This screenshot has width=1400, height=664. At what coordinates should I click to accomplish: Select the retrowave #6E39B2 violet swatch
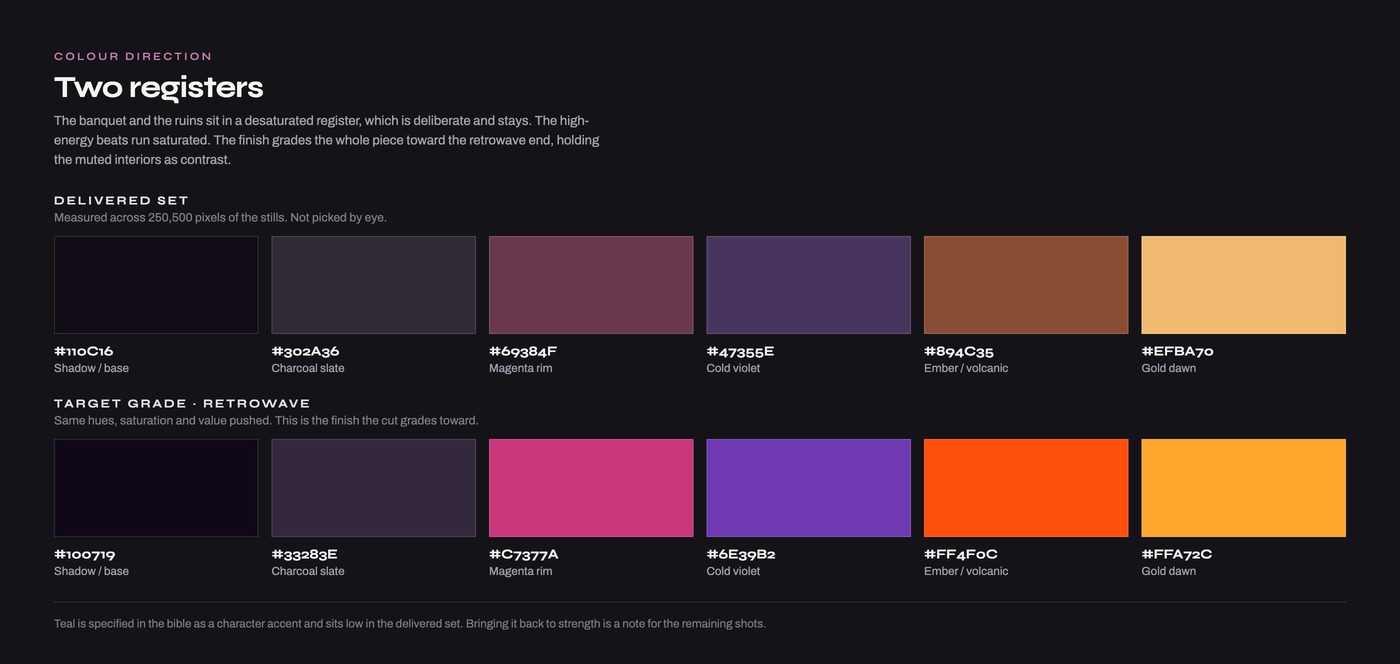[x=809, y=488]
